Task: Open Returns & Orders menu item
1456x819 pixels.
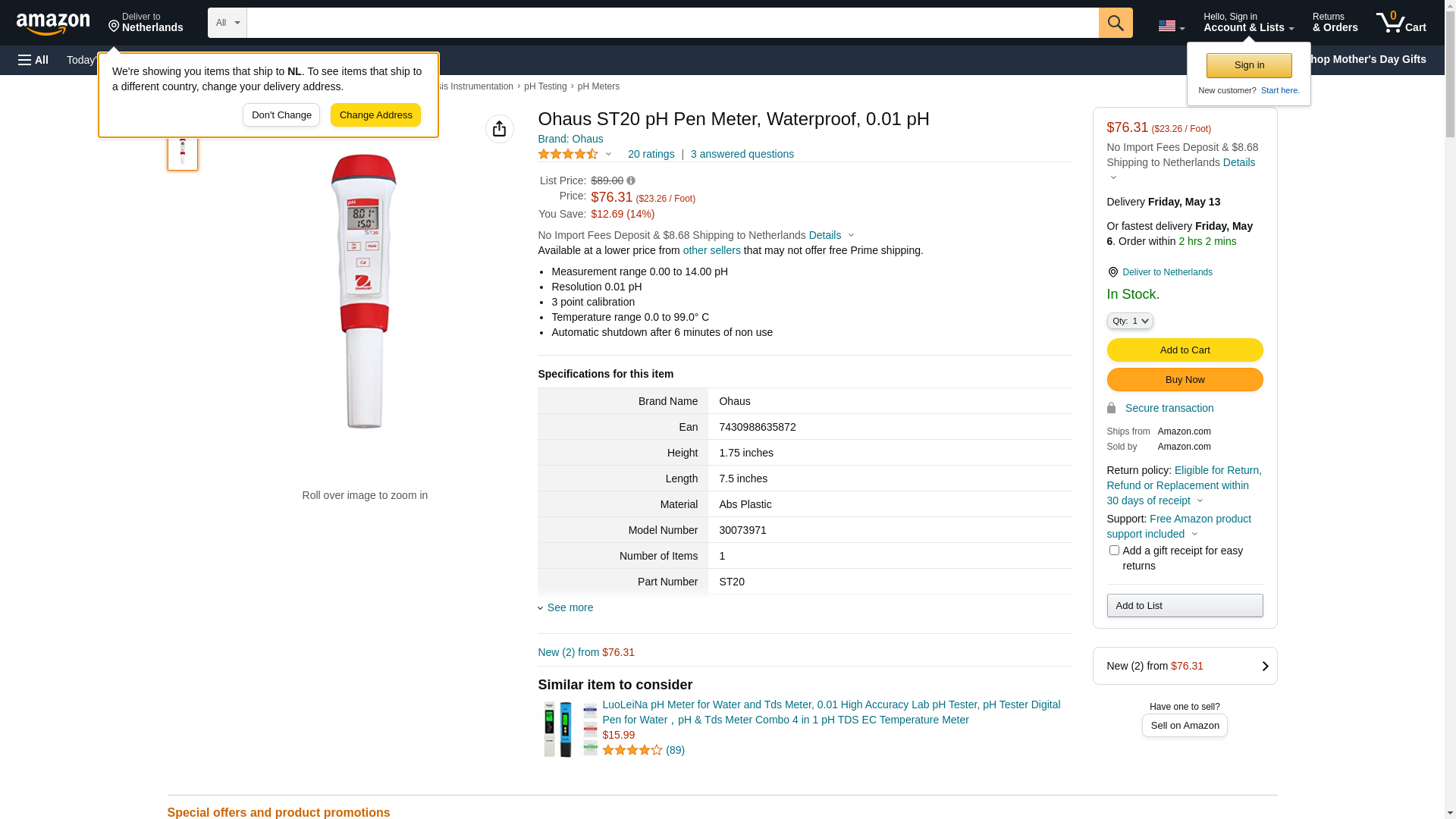Action: [x=1335, y=23]
